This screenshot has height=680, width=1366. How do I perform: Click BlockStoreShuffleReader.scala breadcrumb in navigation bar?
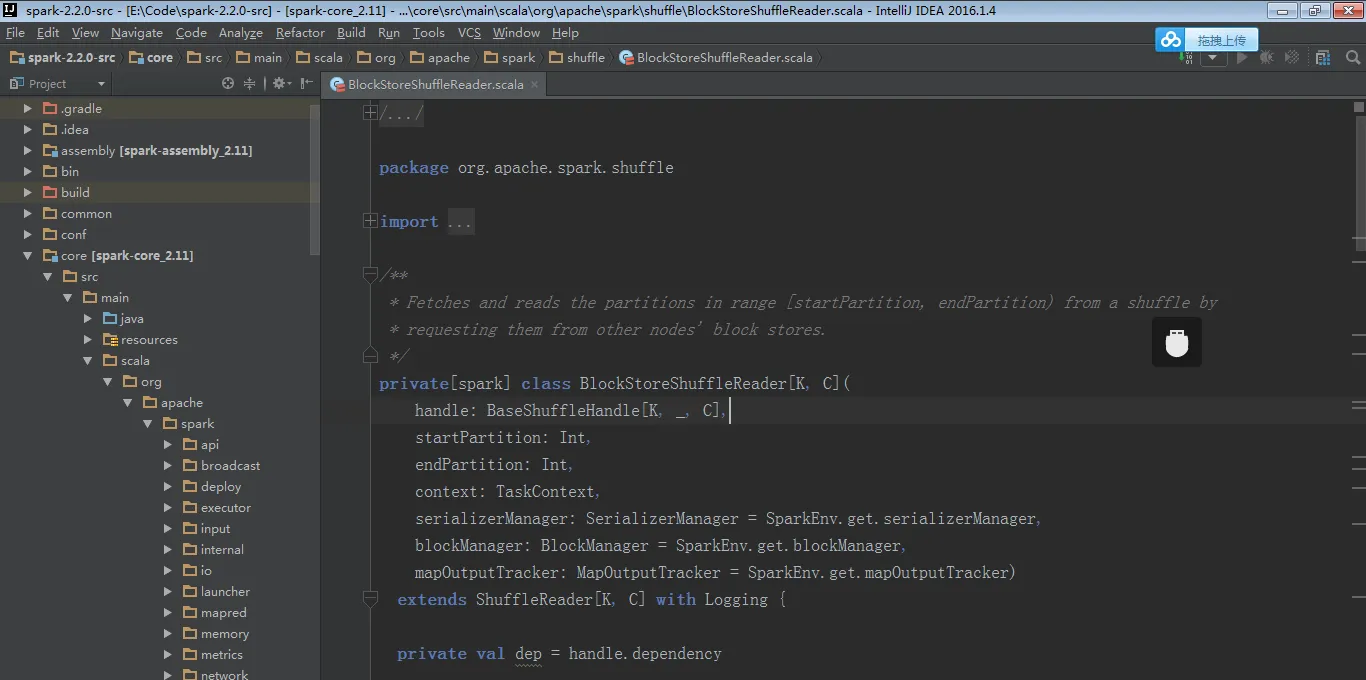(x=716, y=58)
